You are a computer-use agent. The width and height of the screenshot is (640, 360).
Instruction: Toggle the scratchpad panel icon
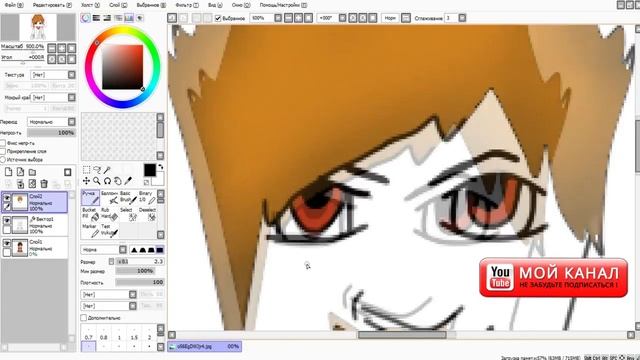tap(140, 18)
